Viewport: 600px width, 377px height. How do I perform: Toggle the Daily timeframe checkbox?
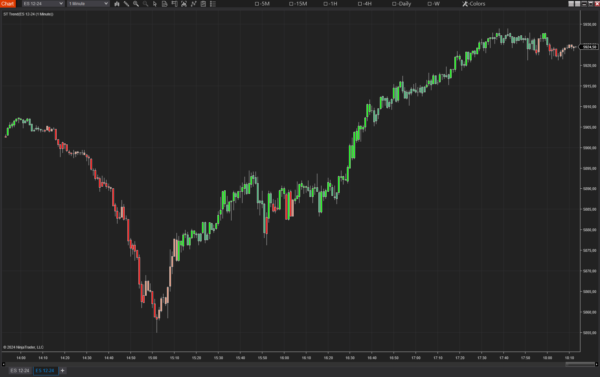tap(394, 4)
